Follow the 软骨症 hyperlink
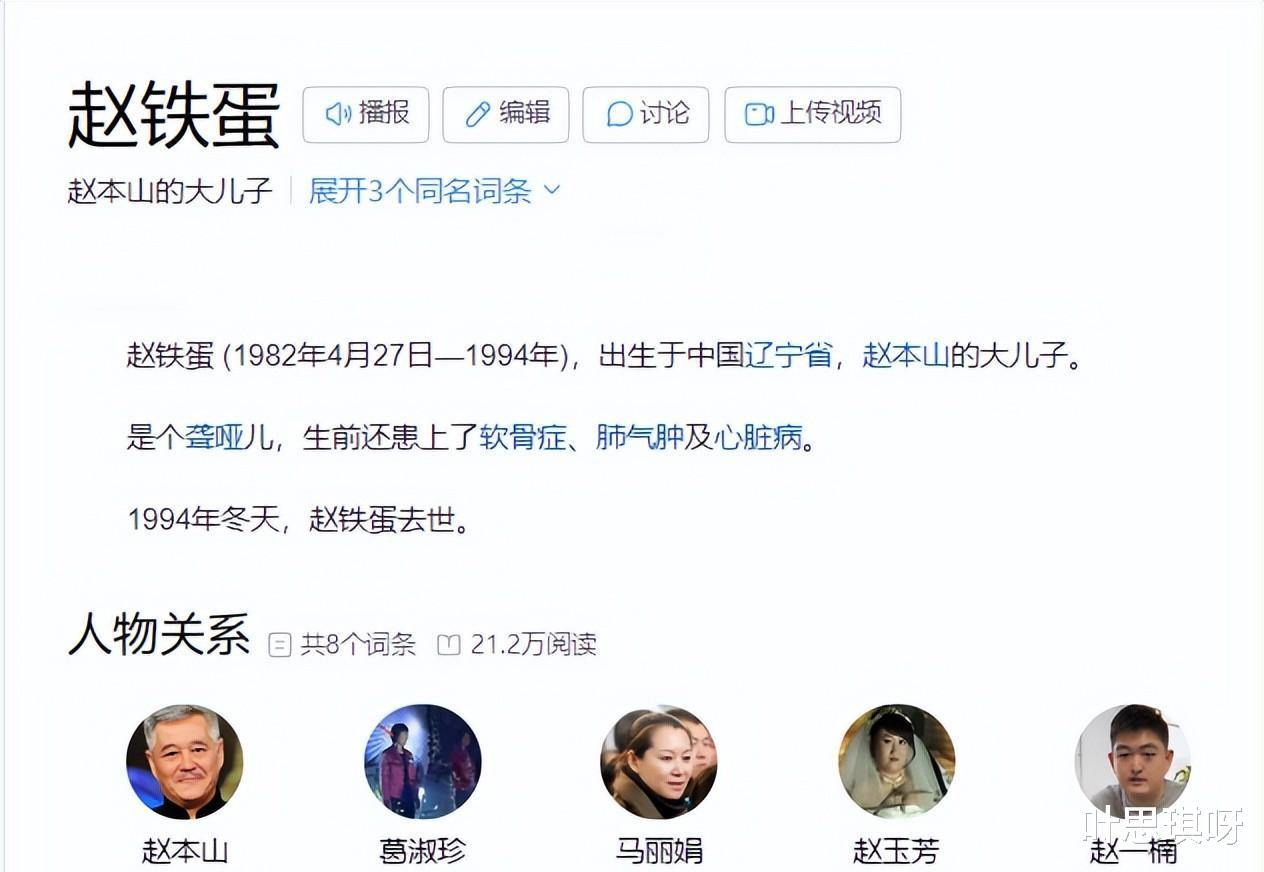 523,438
